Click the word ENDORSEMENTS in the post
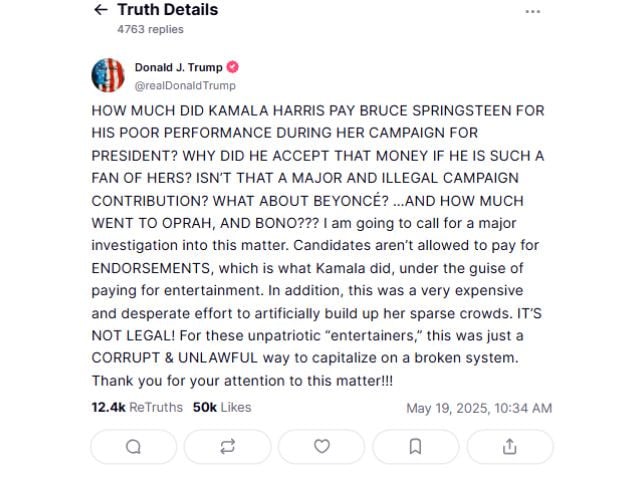 coord(151,268)
